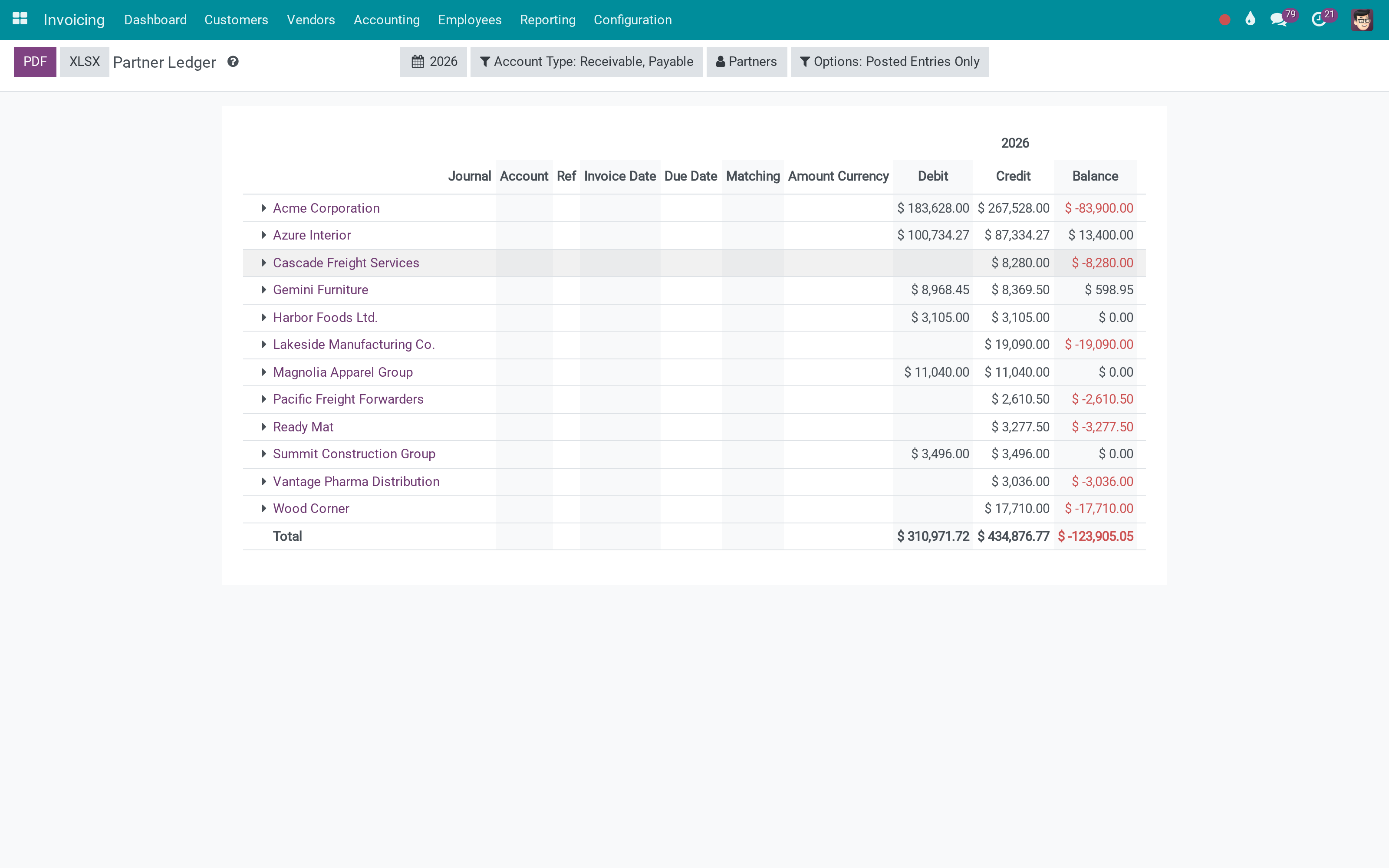Click the help question mark beside Partner Ledger
This screenshot has height=868, width=1389.
pyautogui.click(x=233, y=62)
